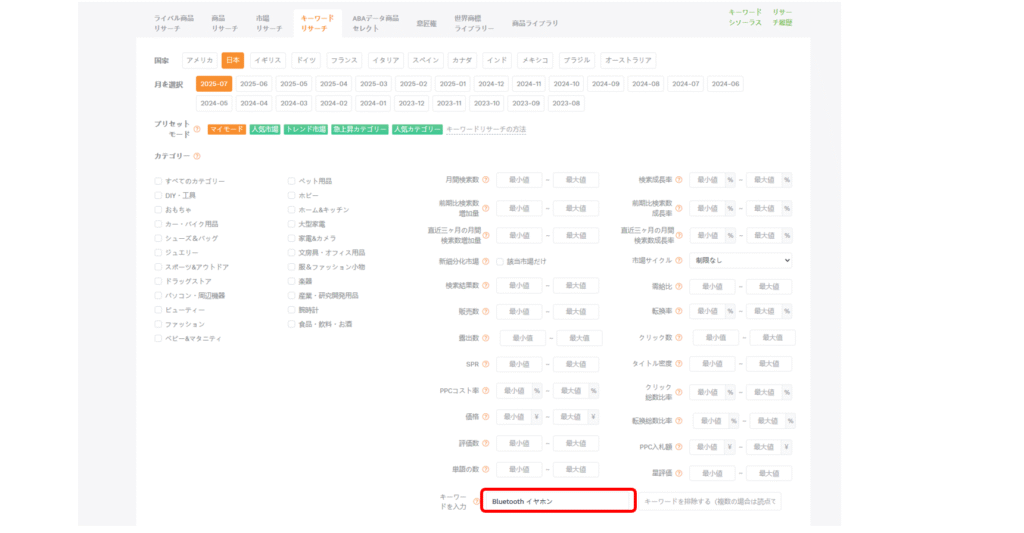Enable the 該当市場だけ checkbox
1024x533 pixels.
pyautogui.click(x=500, y=260)
